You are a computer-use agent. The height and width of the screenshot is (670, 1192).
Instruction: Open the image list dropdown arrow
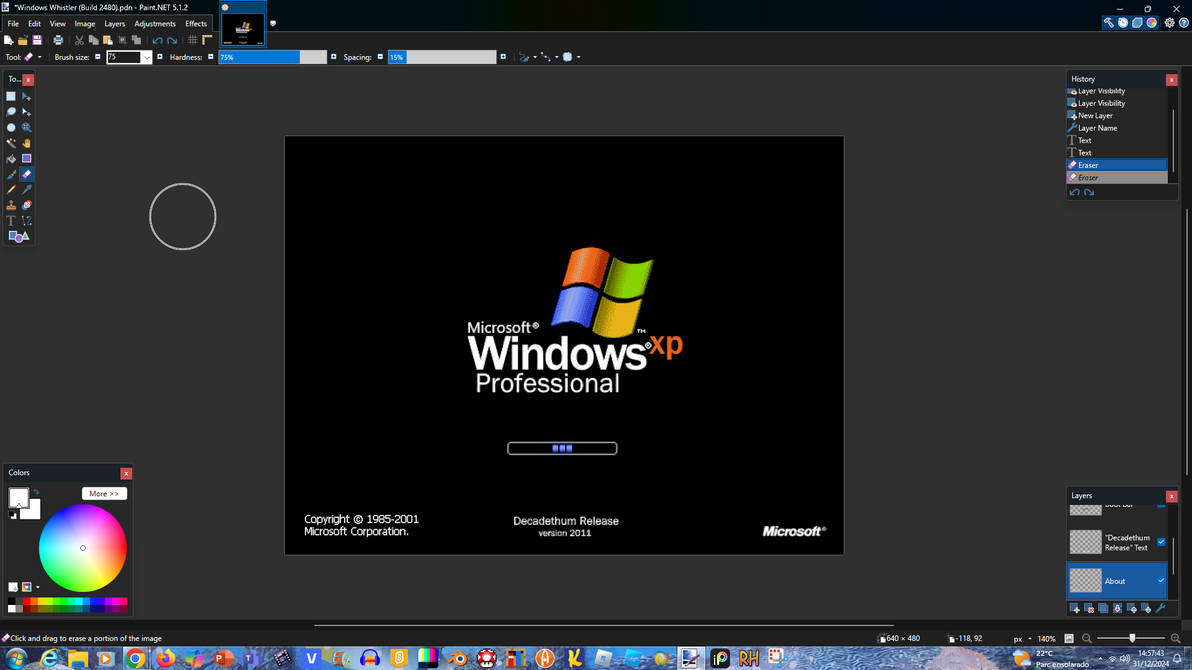tap(273, 24)
